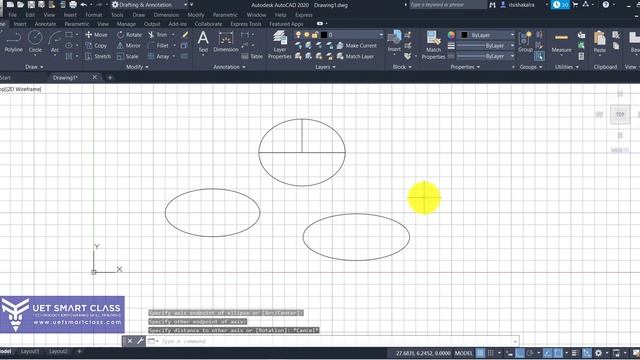Viewport: 640px width, 360px height.
Task: Click the object color wheel swatch
Action: (451, 35)
